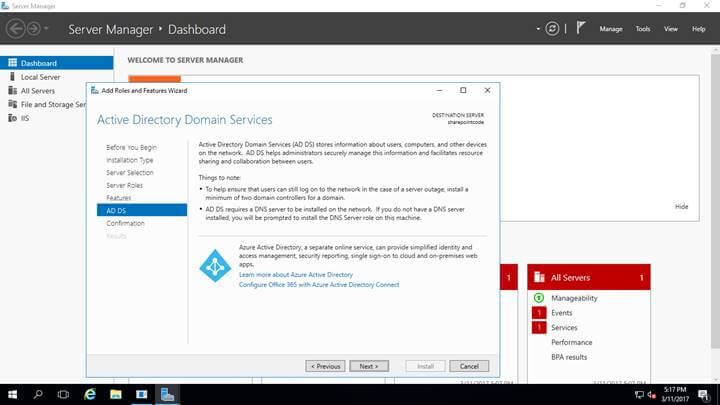
Task: Go to Server Roles wizard step
Action: [124, 185]
